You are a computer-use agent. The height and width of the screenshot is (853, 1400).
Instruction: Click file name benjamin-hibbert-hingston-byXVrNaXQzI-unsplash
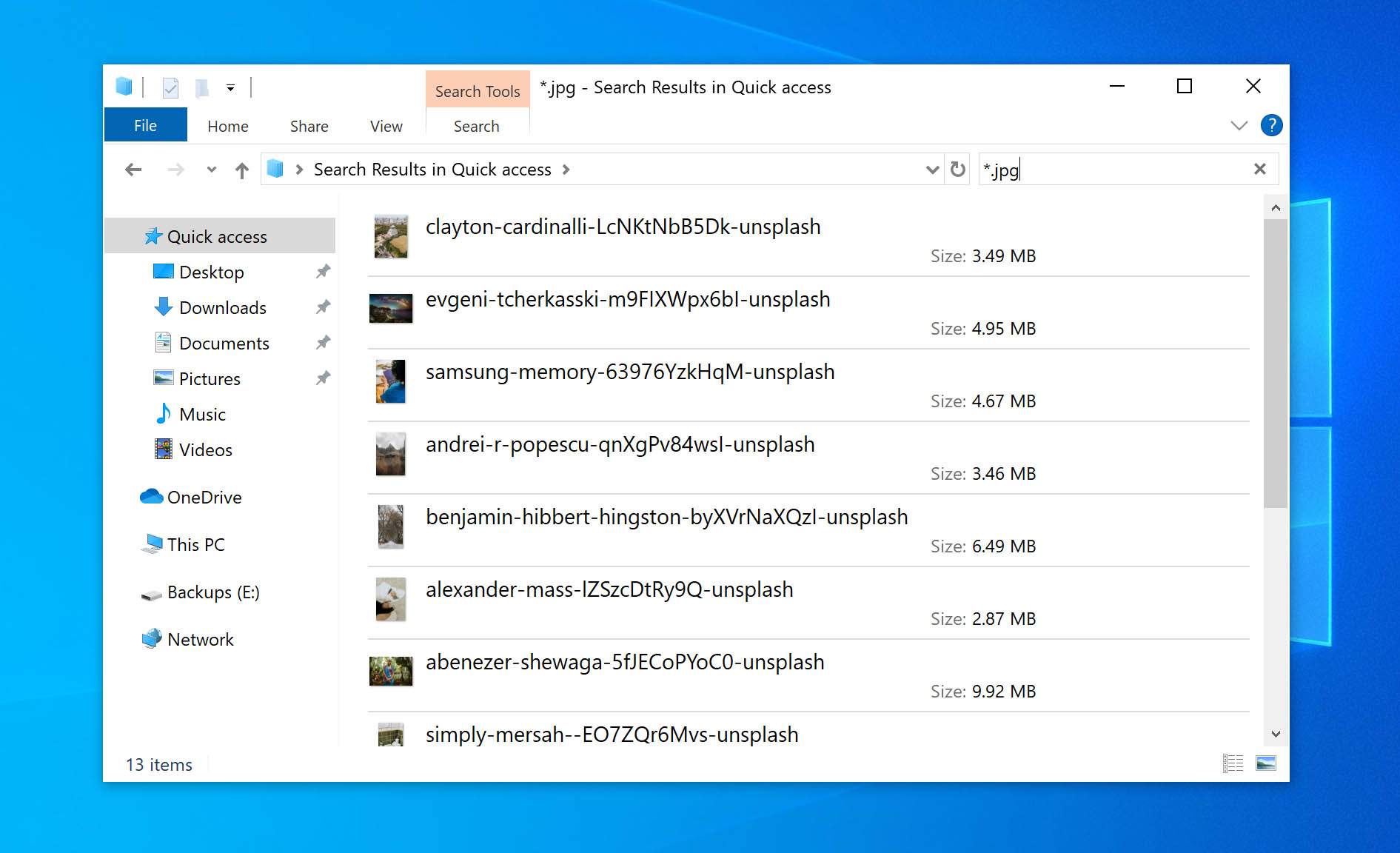[x=666, y=517]
